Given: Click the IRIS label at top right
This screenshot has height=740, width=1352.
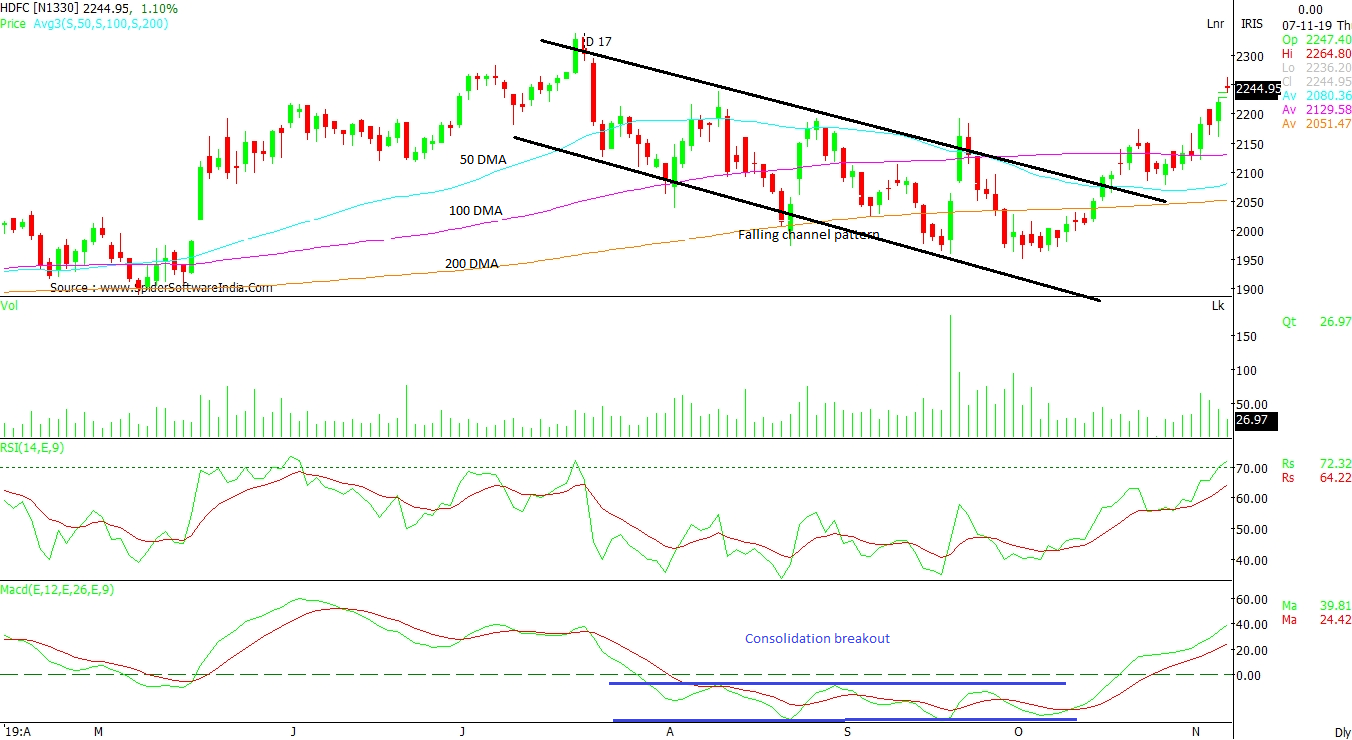Looking at the screenshot, I should tap(1252, 23).
